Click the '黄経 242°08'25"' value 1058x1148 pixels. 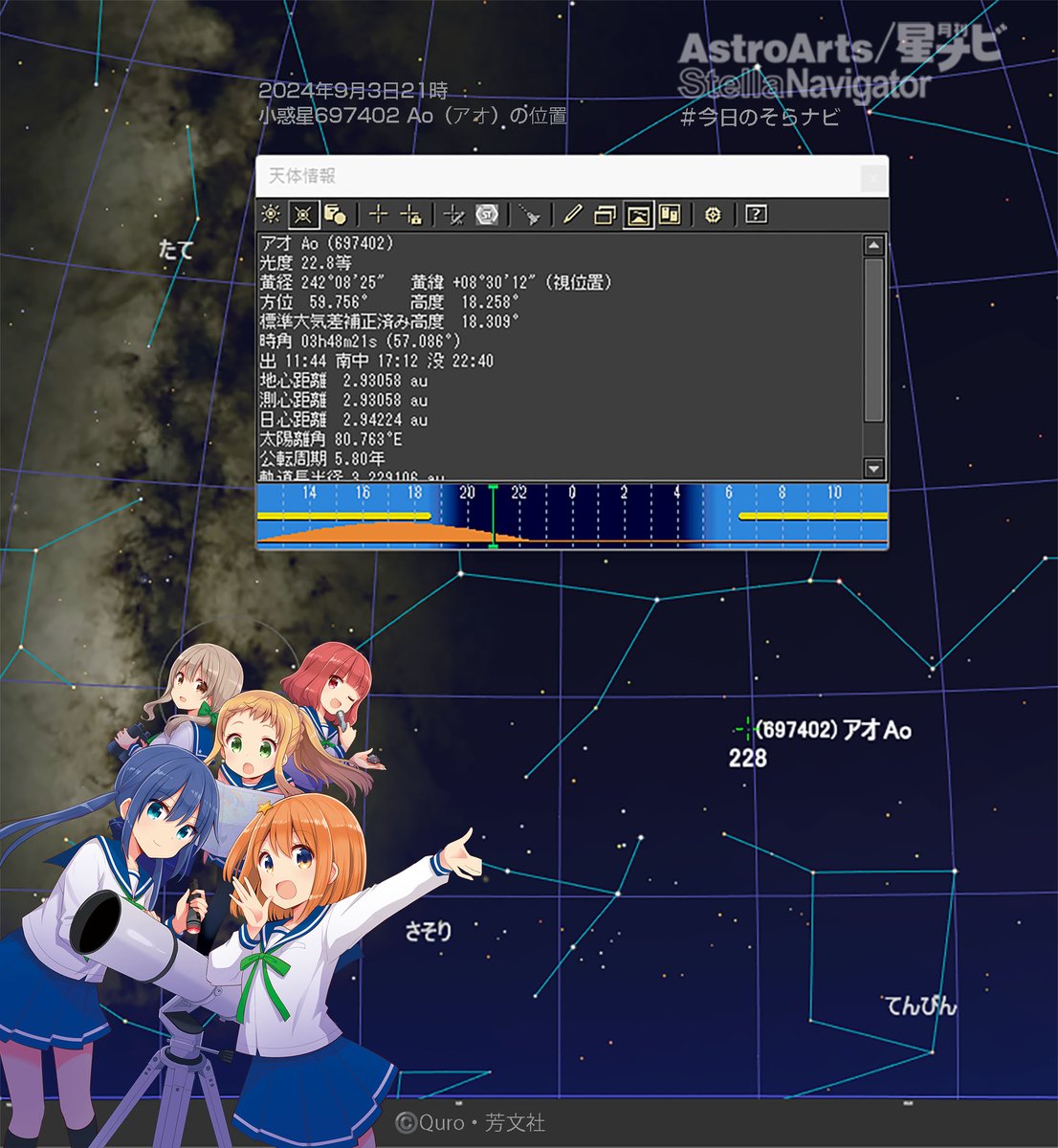pos(322,282)
